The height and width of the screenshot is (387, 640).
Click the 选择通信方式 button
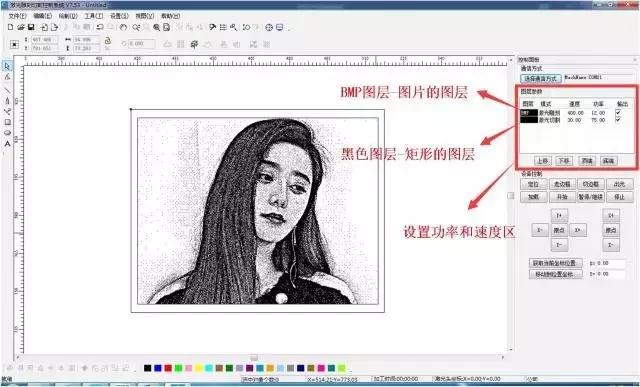[x=541, y=78]
